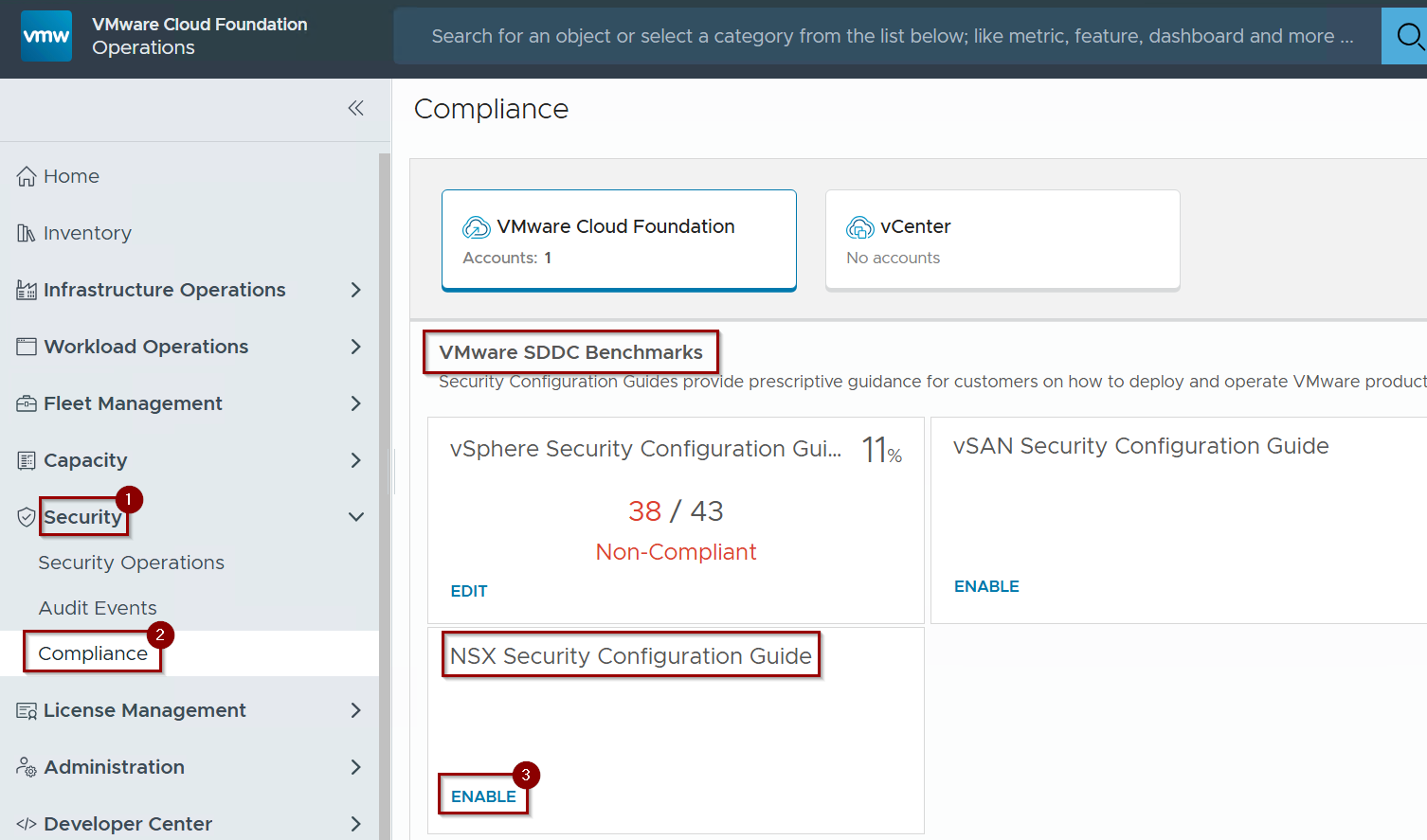Select the Compliance menu item

(x=93, y=653)
